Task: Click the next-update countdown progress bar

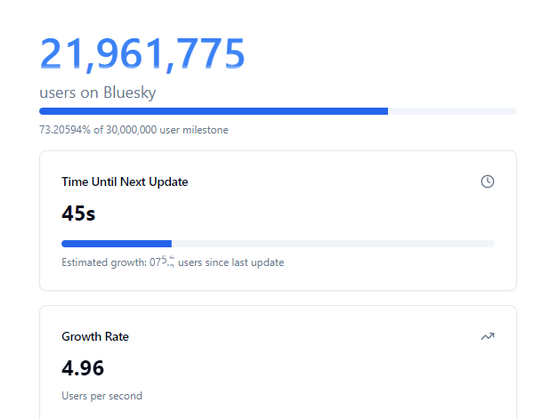Action: (278, 244)
